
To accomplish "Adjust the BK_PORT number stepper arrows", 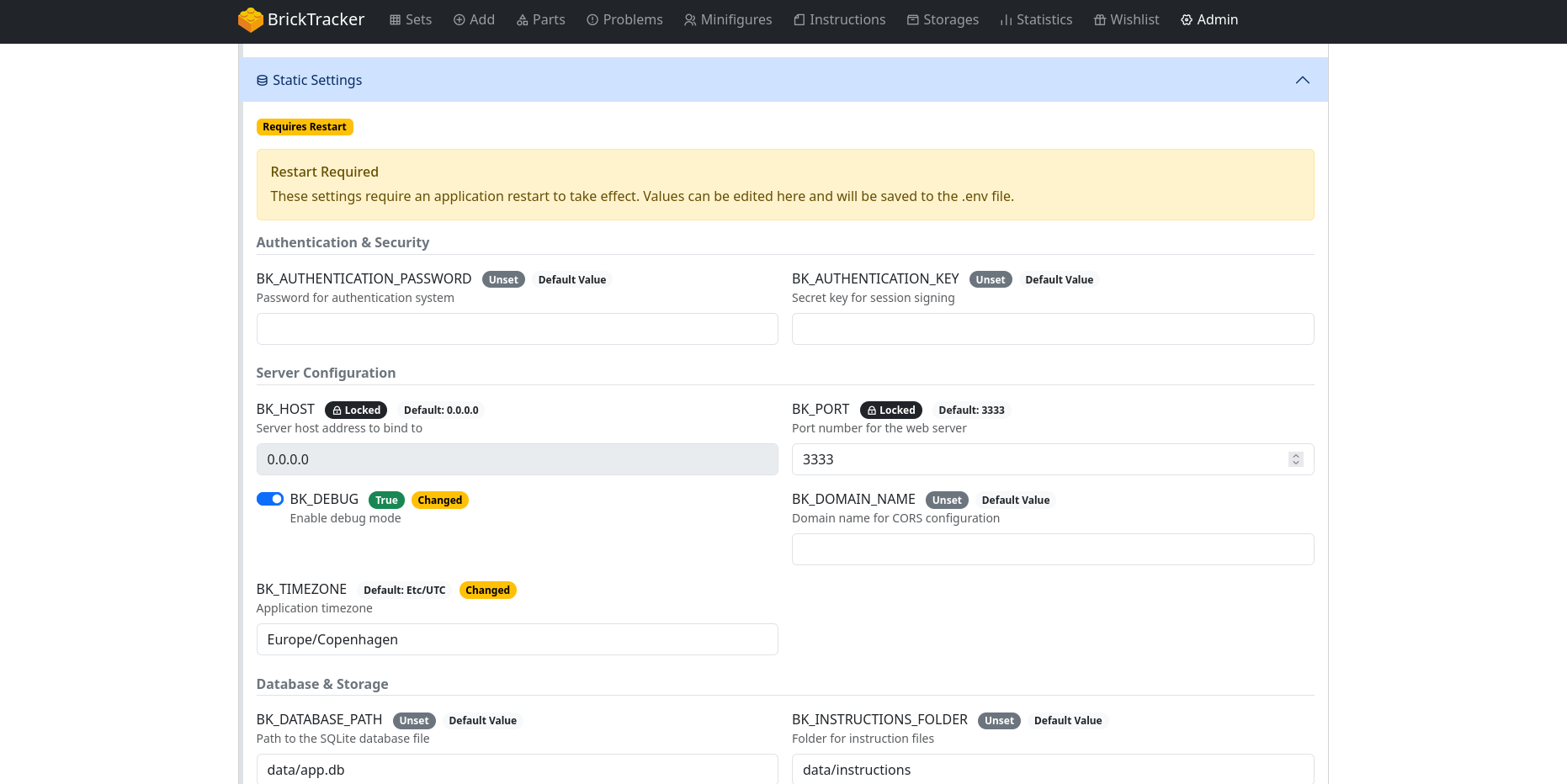I will 1295,459.
